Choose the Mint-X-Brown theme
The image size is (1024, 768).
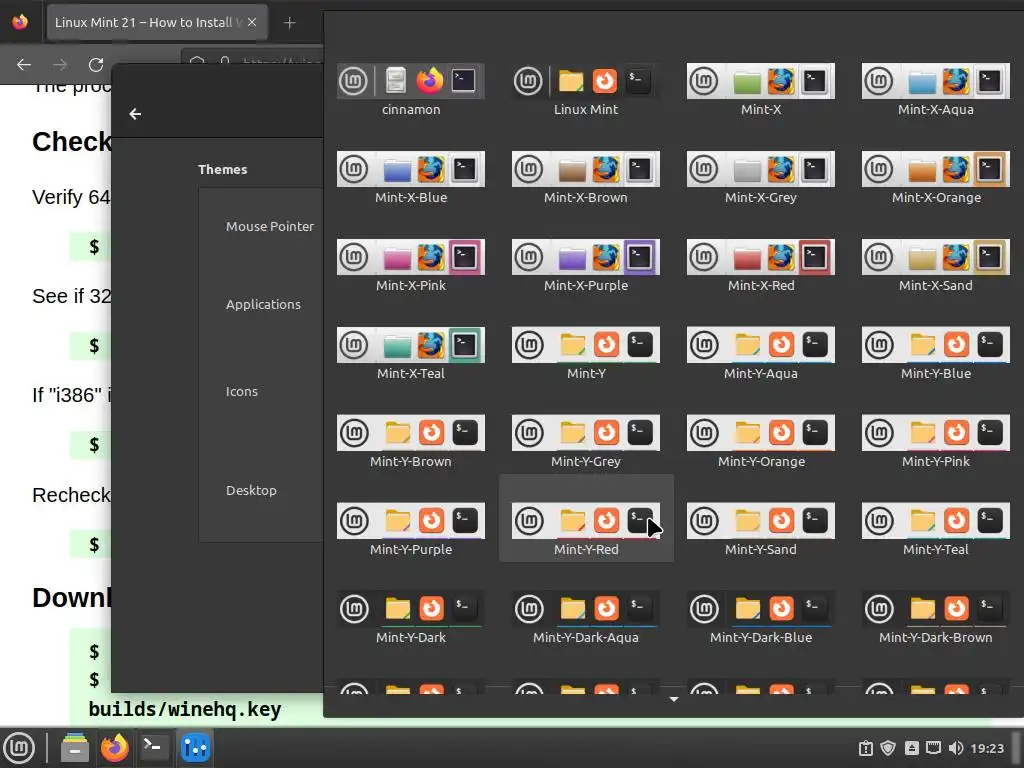coord(586,169)
